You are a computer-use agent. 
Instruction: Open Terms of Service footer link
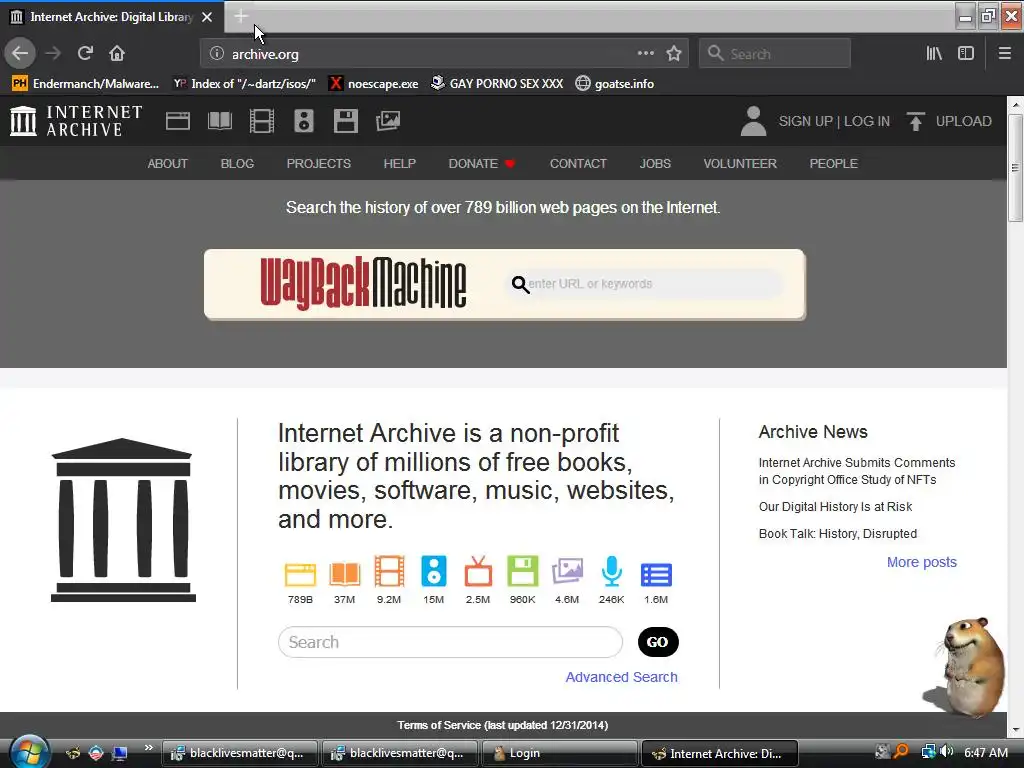pyautogui.click(x=502, y=725)
